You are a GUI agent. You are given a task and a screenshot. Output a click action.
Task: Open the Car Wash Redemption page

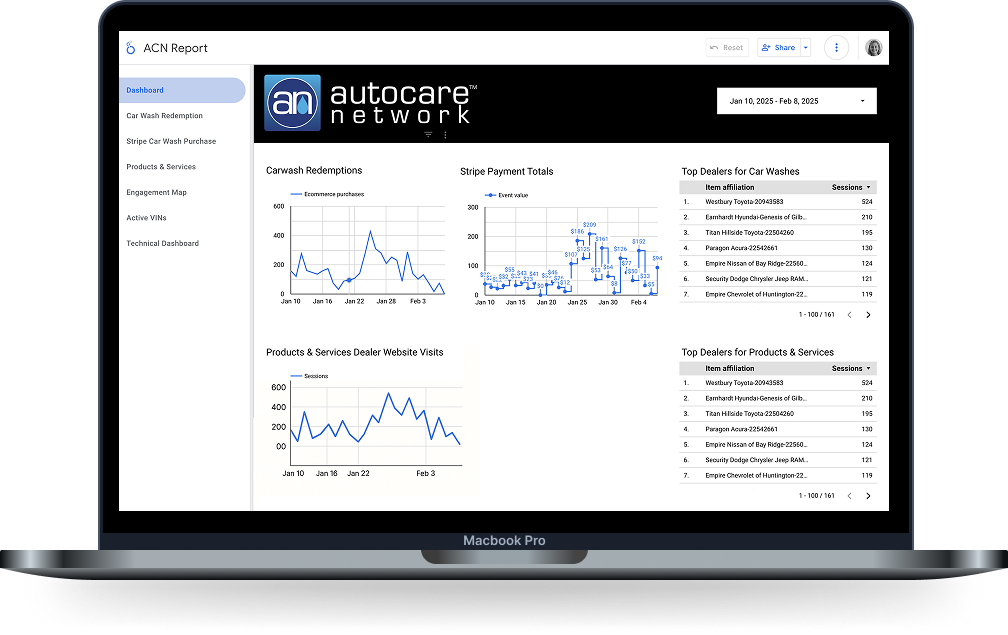164,116
